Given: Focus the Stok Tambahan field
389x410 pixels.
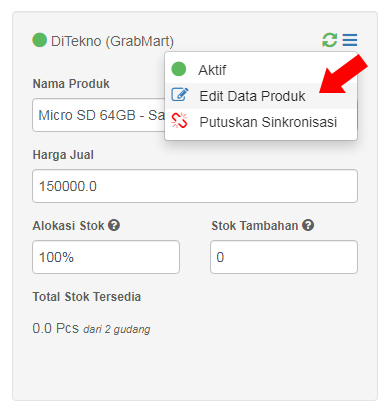Looking at the screenshot, I should tap(284, 257).
